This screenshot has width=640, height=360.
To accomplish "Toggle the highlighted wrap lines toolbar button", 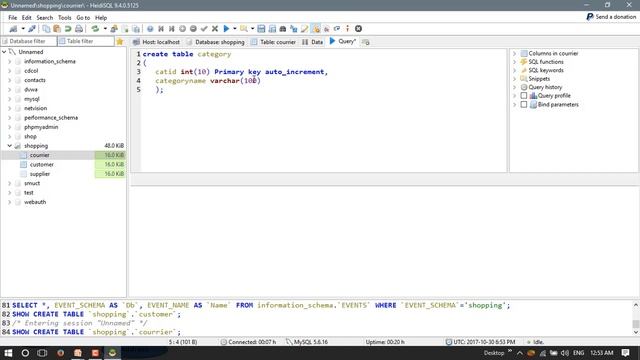I will pyautogui.click(x=316, y=29).
